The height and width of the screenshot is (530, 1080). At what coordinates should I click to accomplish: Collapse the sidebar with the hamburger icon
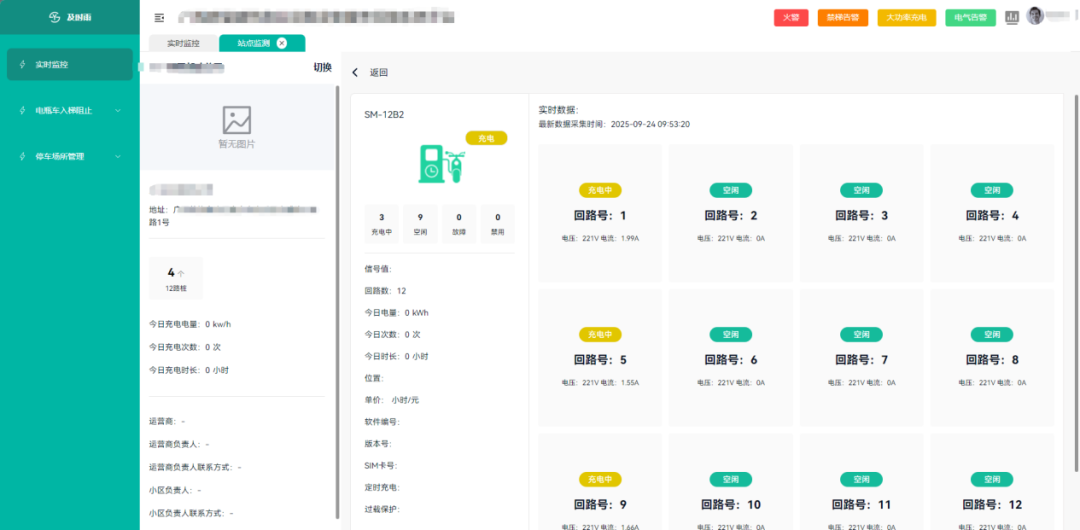point(159,17)
